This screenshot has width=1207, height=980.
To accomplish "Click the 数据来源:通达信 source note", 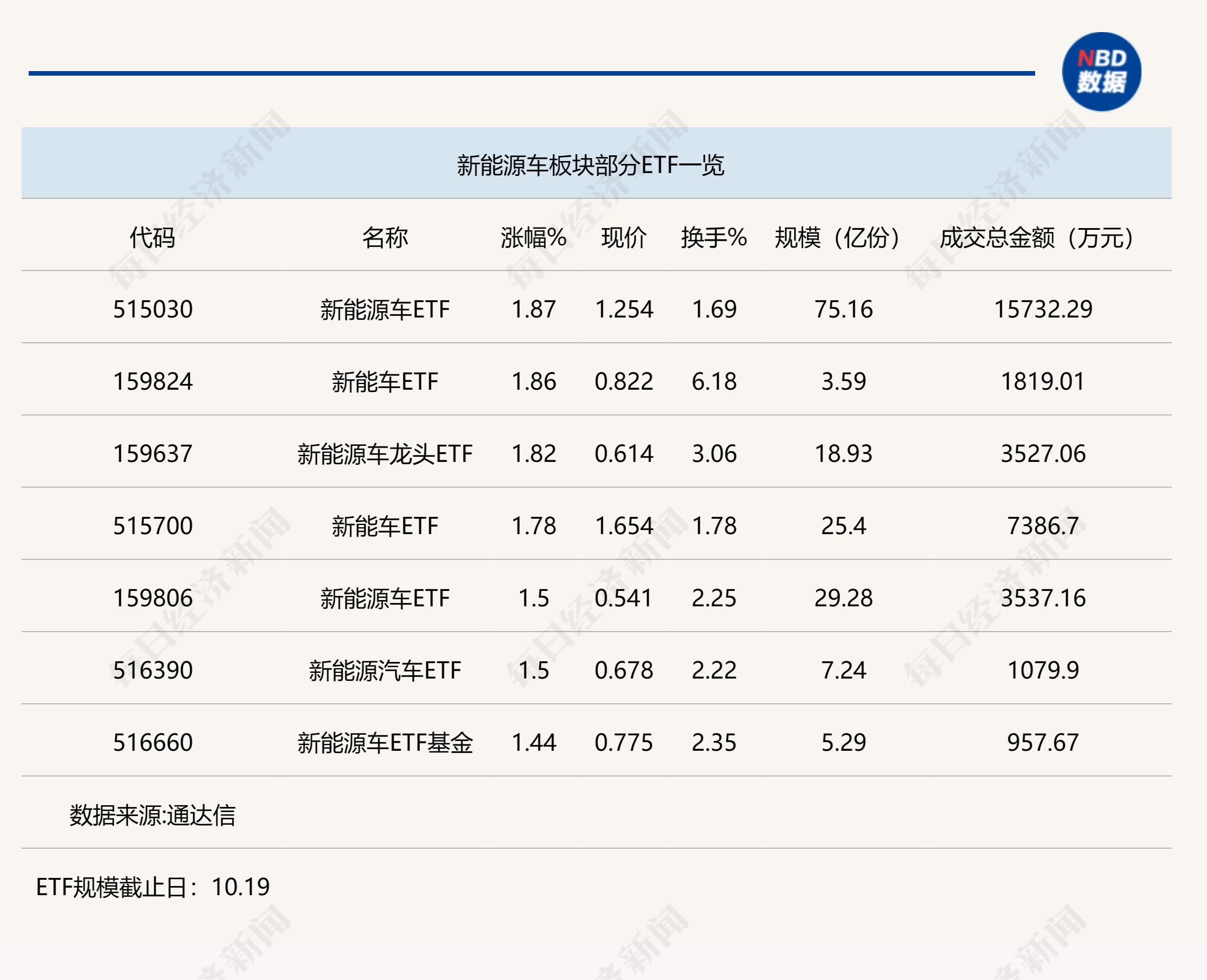I will tap(152, 815).
